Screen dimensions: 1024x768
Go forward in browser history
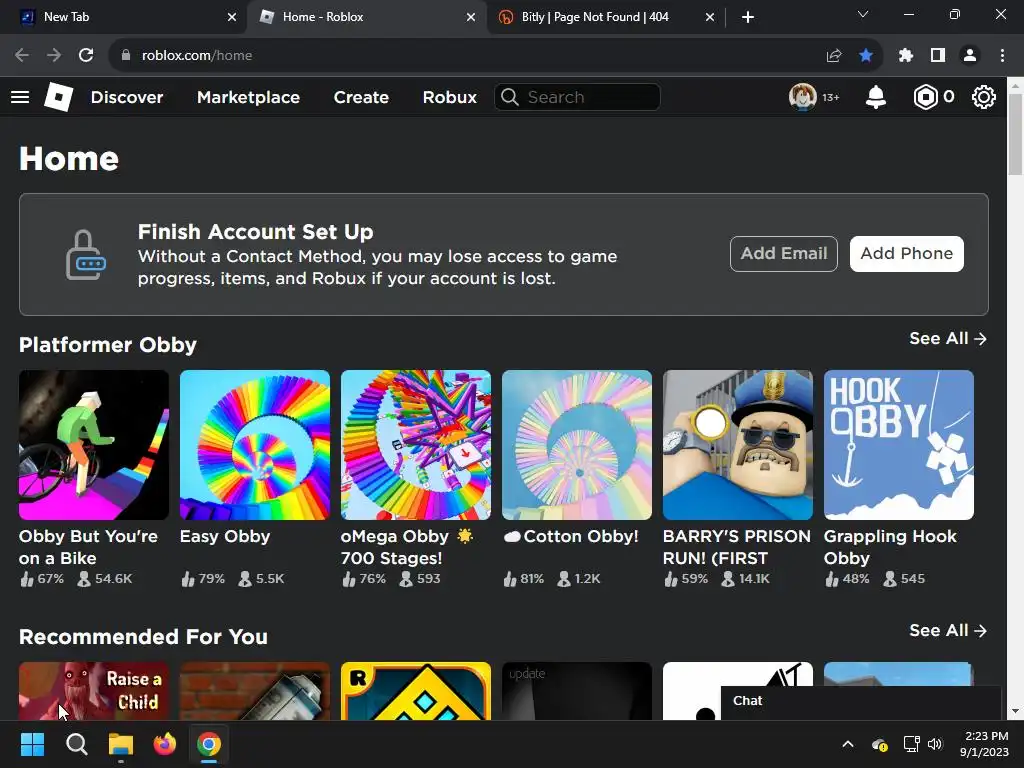[54, 56]
